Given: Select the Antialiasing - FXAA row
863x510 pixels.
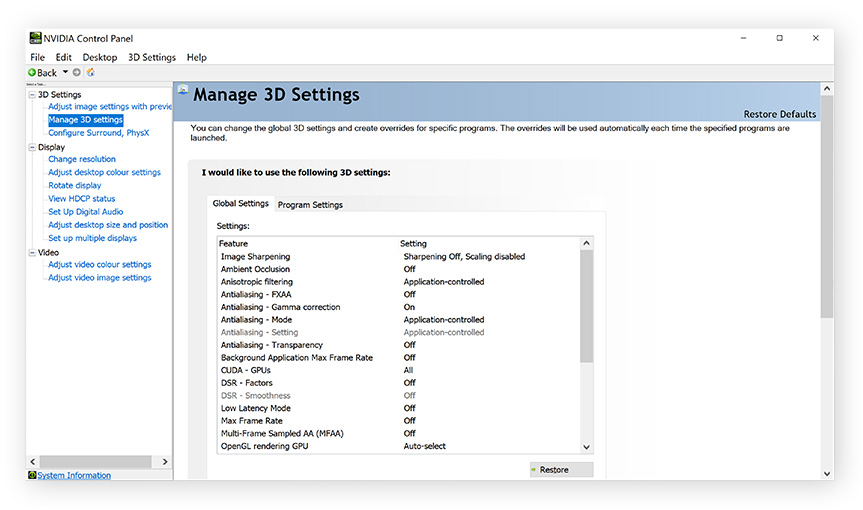Looking at the screenshot, I should pos(398,294).
